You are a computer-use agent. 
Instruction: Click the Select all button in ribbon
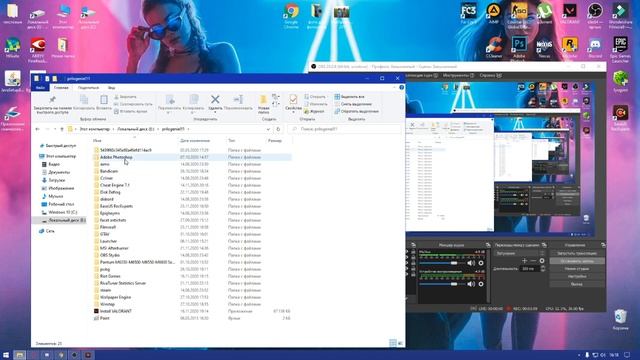point(349,97)
